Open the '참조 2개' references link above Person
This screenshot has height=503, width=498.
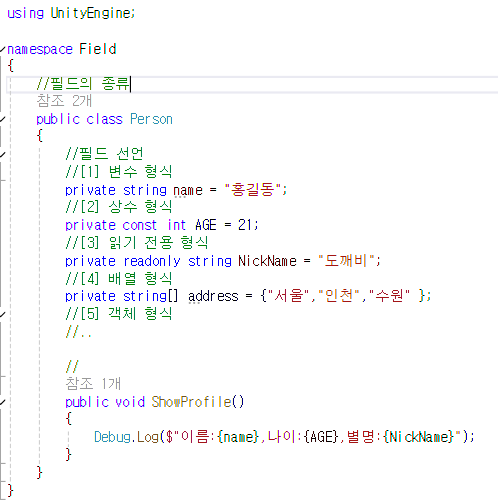click(64, 101)
